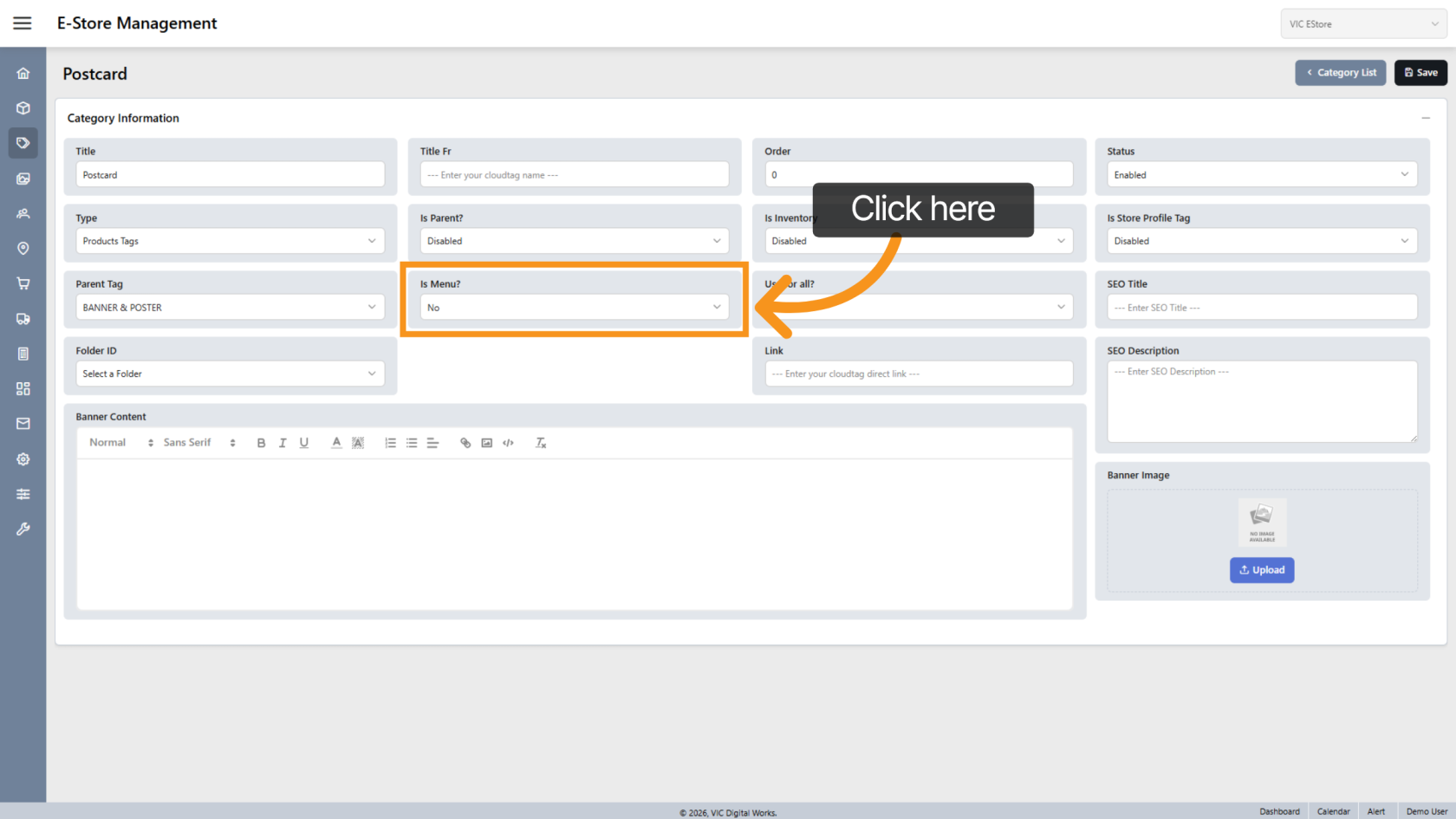The height and width of the screenshot is (819, 1456).
Task: Toggle italic formatting in editor
Action: click(x=283, y=443)
